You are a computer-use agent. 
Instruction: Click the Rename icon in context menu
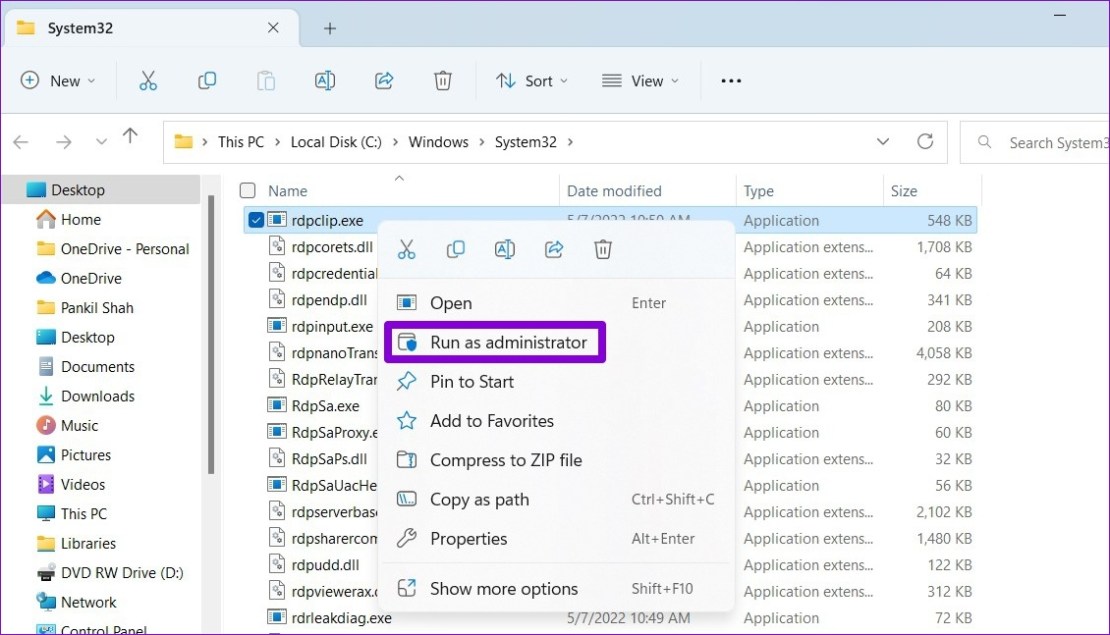tap(505, 249)
